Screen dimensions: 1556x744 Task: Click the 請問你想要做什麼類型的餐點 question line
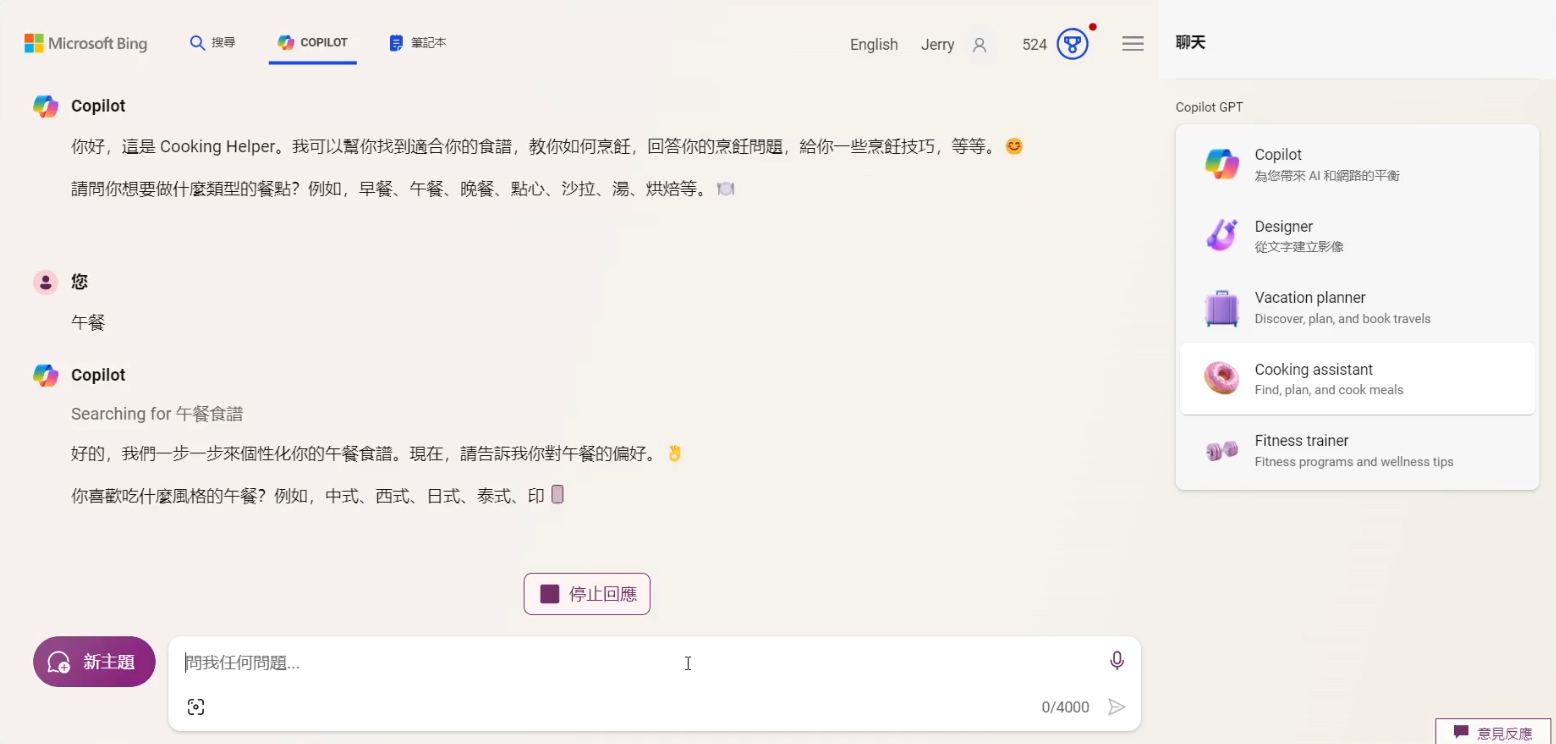click(x=403, y=188)
